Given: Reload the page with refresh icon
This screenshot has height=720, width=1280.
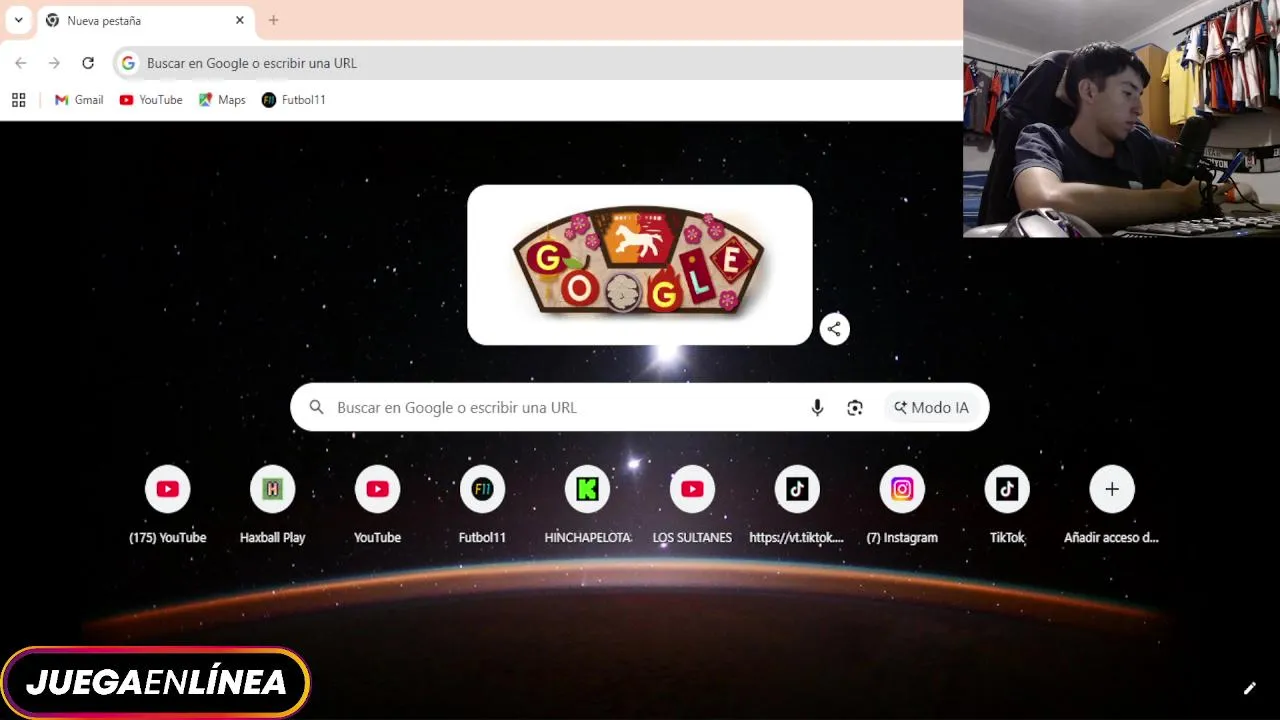Looking at the screenshot, I should click(x=88, y=63).
